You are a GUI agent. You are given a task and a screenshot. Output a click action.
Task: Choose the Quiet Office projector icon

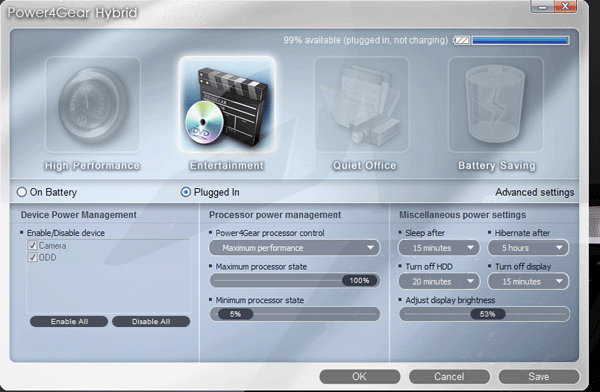pyautogui.click(x=362, y=105)
